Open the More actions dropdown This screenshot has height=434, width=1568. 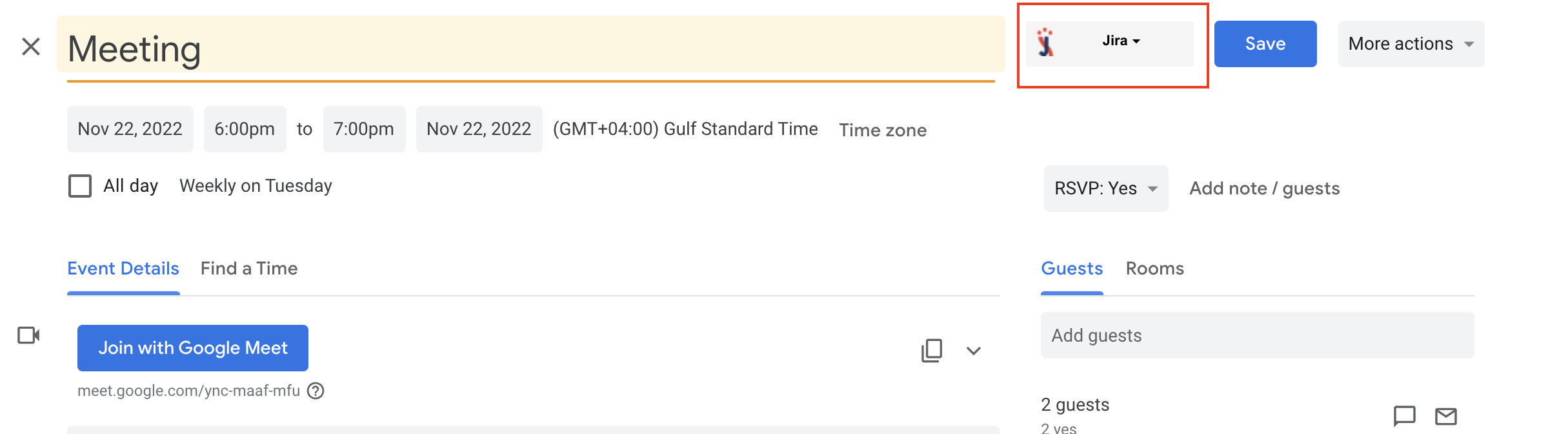(1410, 43)
